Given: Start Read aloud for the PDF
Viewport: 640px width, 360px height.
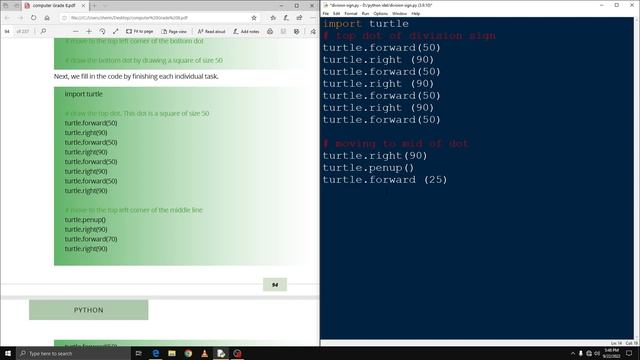Looking at the screenshot, I should (211, 31).
